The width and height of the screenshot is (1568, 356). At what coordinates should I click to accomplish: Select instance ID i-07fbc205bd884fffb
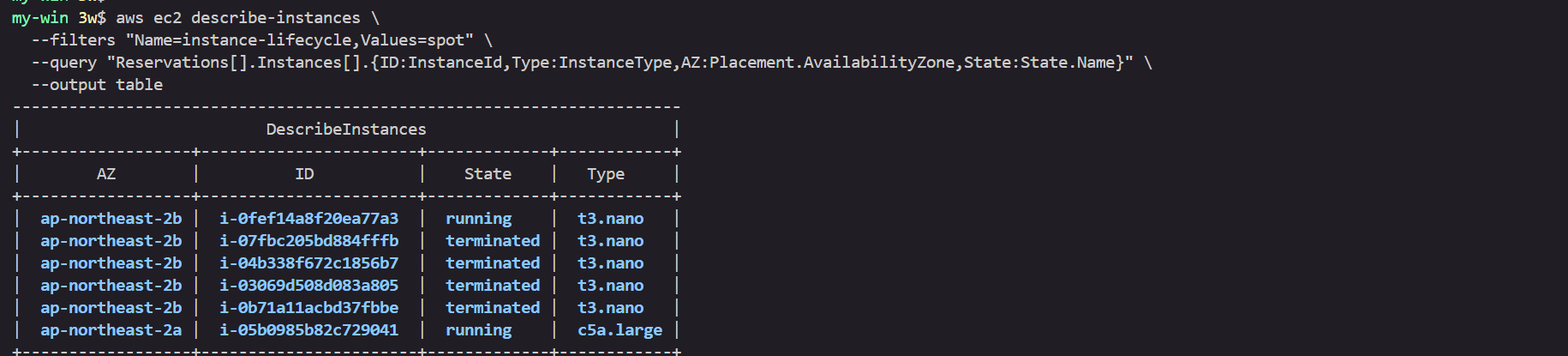(x=308, y=241)
